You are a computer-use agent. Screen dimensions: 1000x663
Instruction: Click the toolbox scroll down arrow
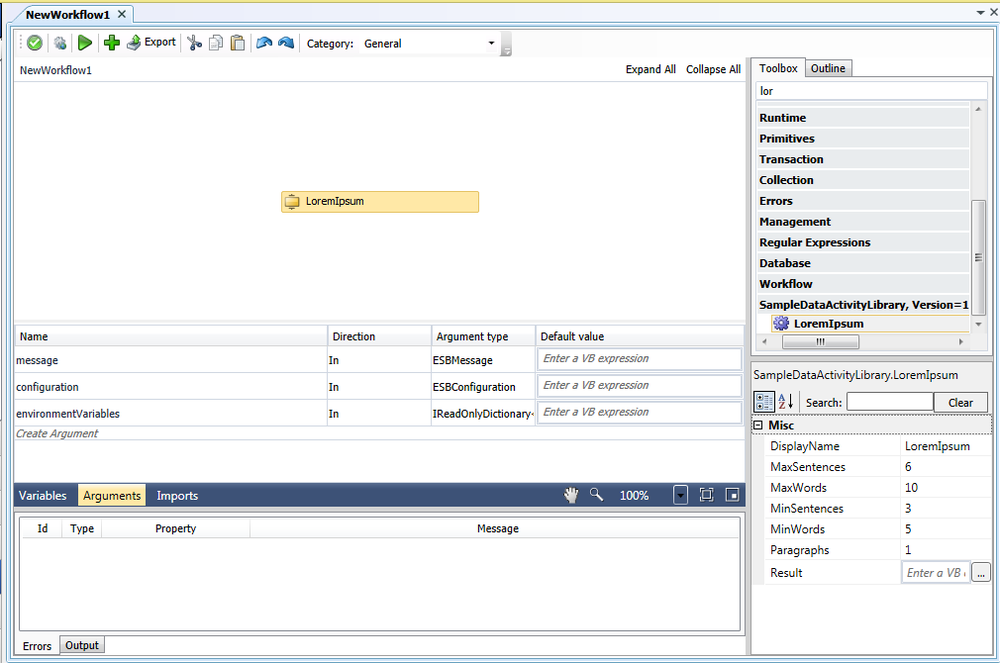click(x=978, y=324)
